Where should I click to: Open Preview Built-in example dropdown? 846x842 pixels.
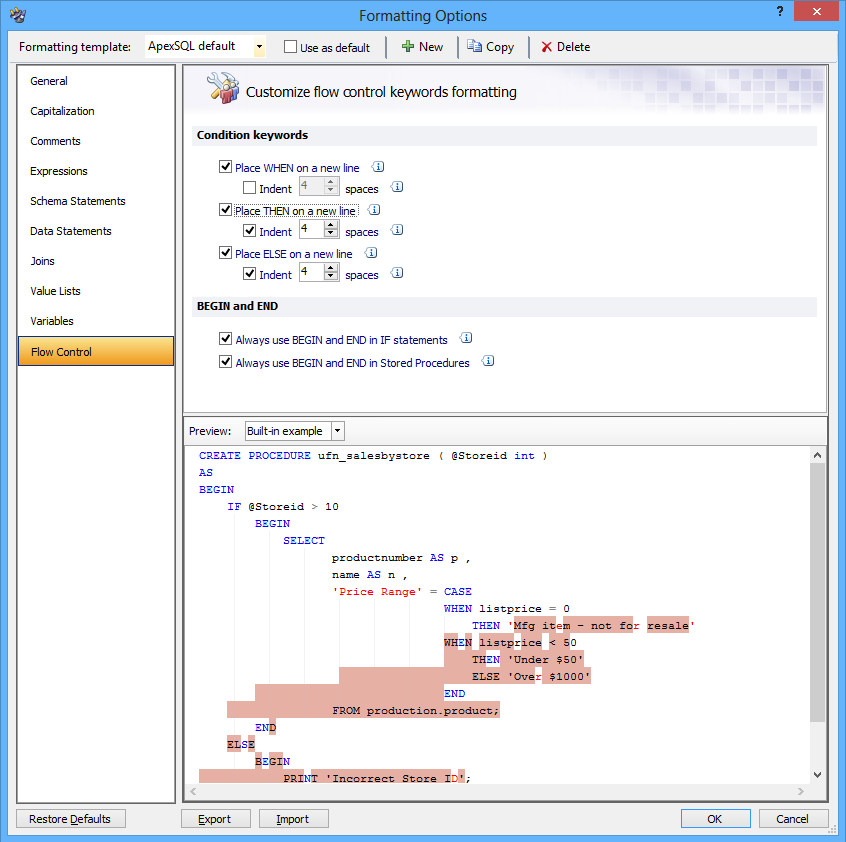click(x=338, y=431)
